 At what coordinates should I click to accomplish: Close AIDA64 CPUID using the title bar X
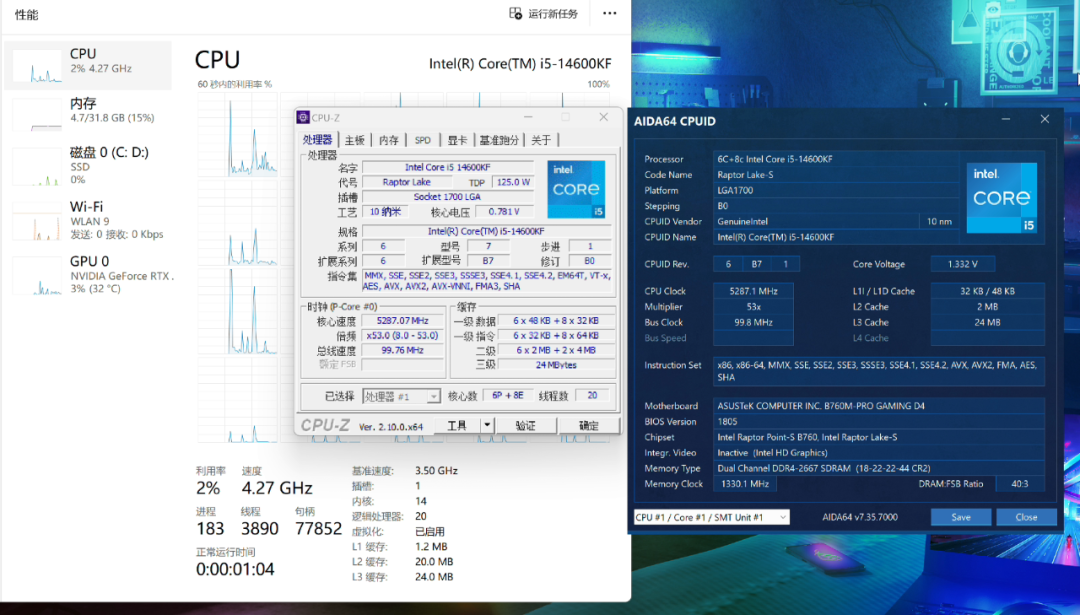1045,120
